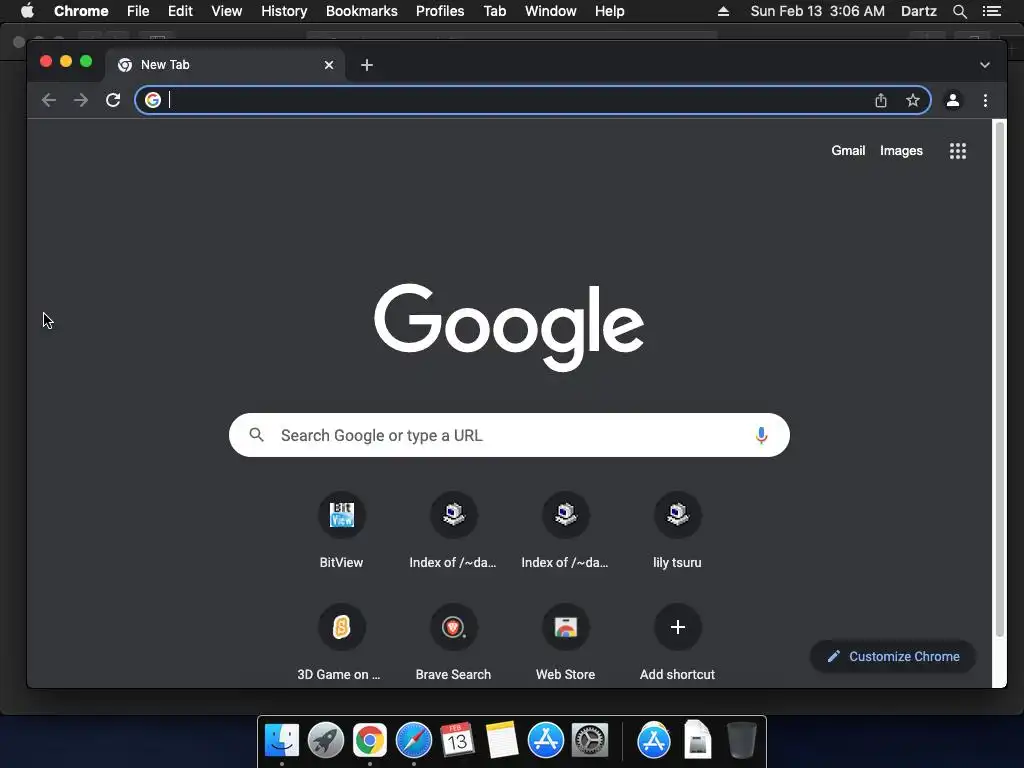1024x768 pixels.
Task: Open the Web Store shortcut
Action: tap(566, 627)
